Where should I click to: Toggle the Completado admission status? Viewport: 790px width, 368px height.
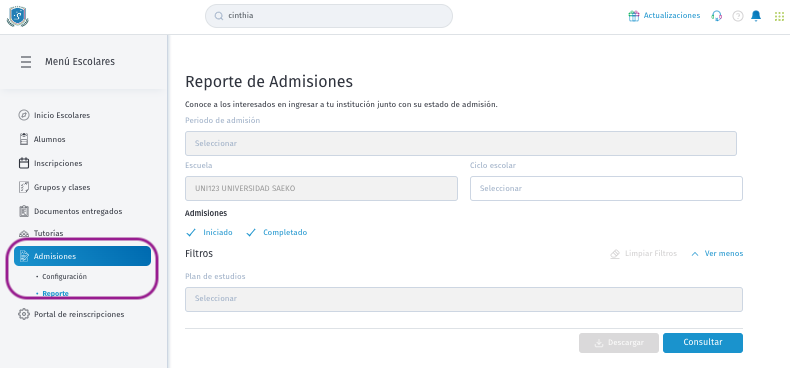point(277,232)
